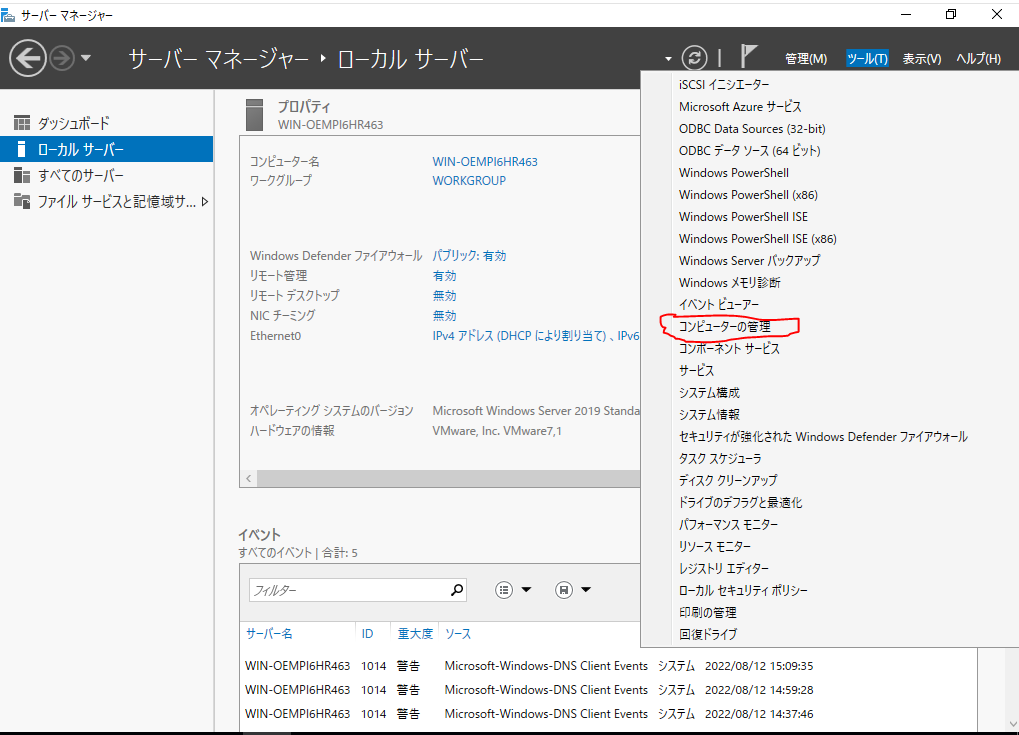The image size is (1019, 735).
Task: Open the ヘルプ(H) menu
Action: (978, 58)
